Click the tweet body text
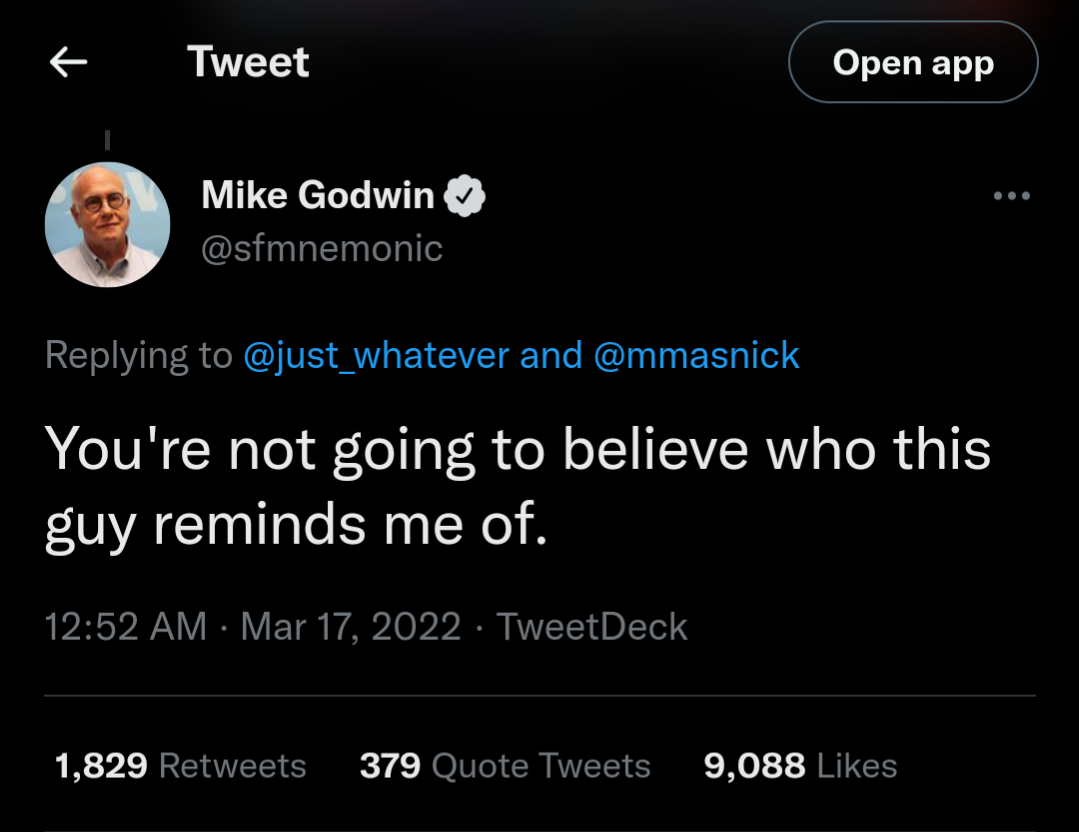The image size is (1079, 832). click(517, 487)
